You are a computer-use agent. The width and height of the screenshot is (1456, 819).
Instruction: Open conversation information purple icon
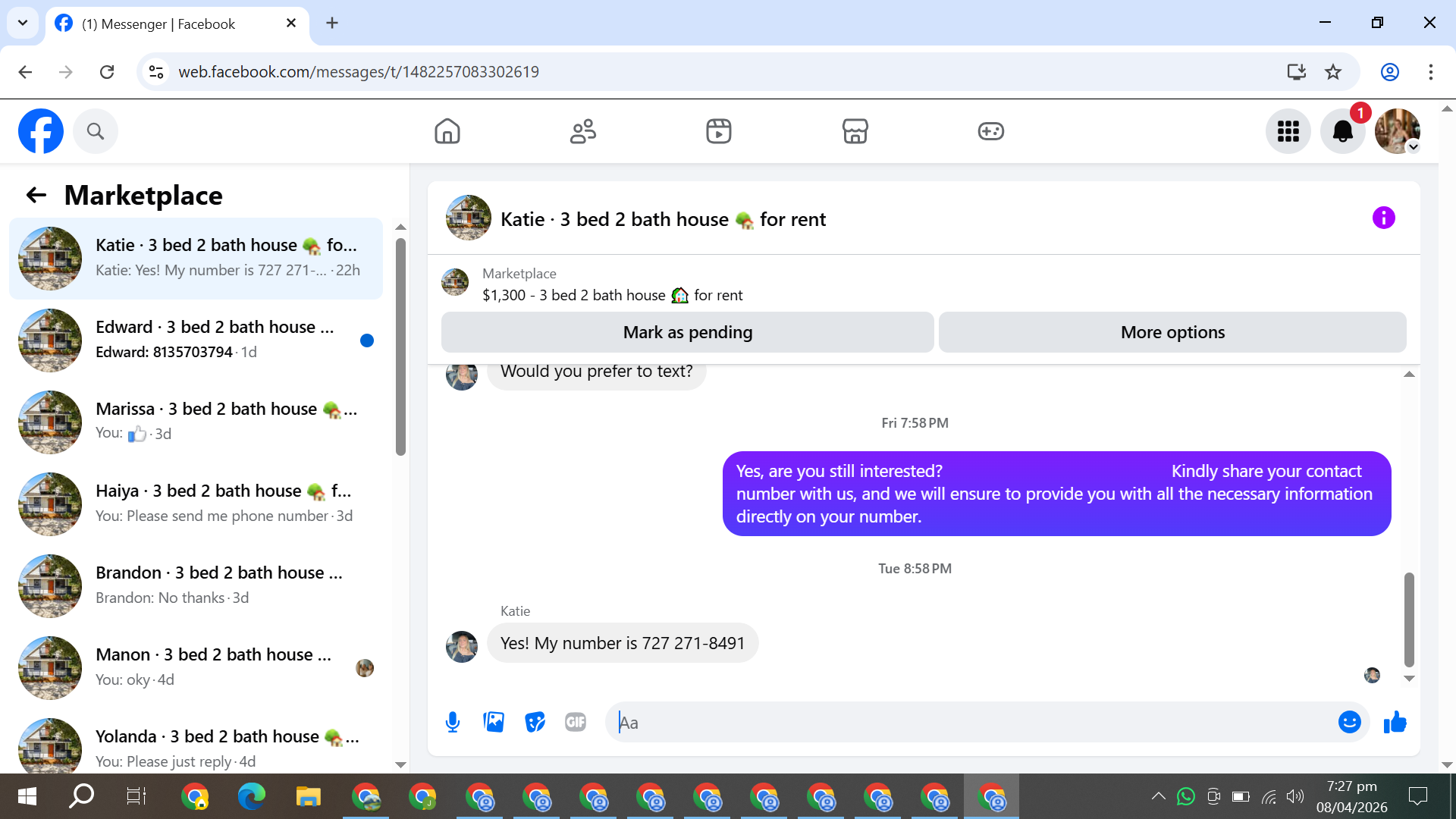[1383, 218]
